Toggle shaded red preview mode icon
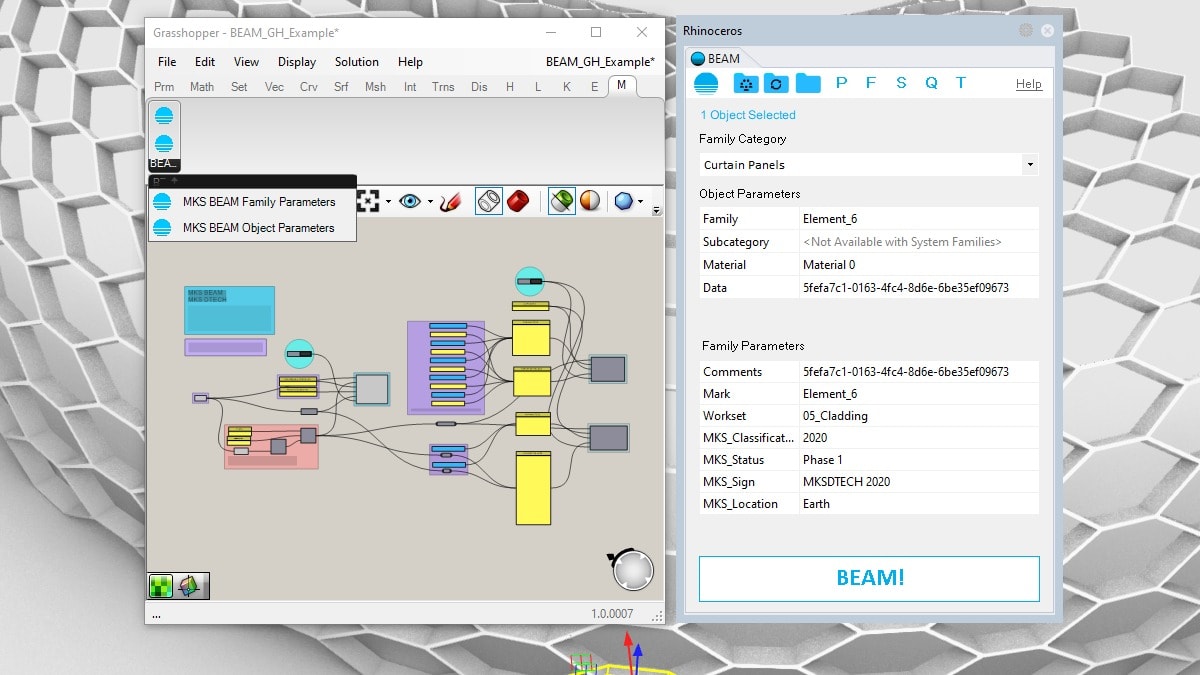 pos(518,201)
